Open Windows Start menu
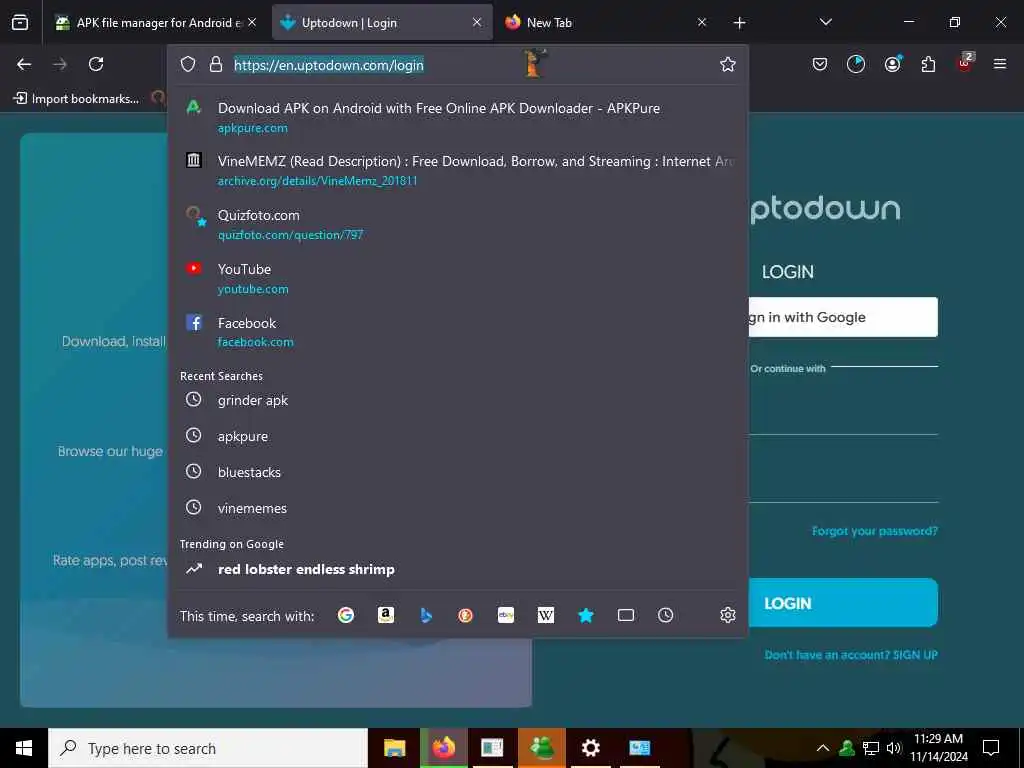Image resolution: width=1024 pixels, height=768 pixels. 24,748
